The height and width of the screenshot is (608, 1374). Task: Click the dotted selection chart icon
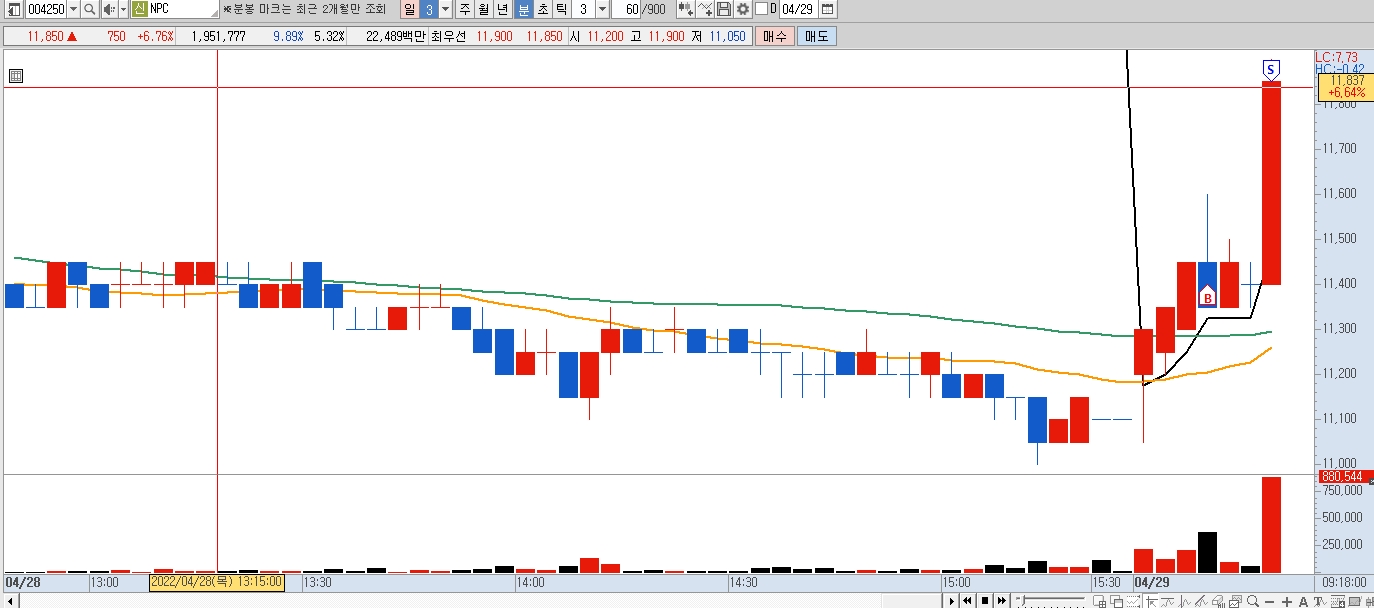pos(1133,601)
